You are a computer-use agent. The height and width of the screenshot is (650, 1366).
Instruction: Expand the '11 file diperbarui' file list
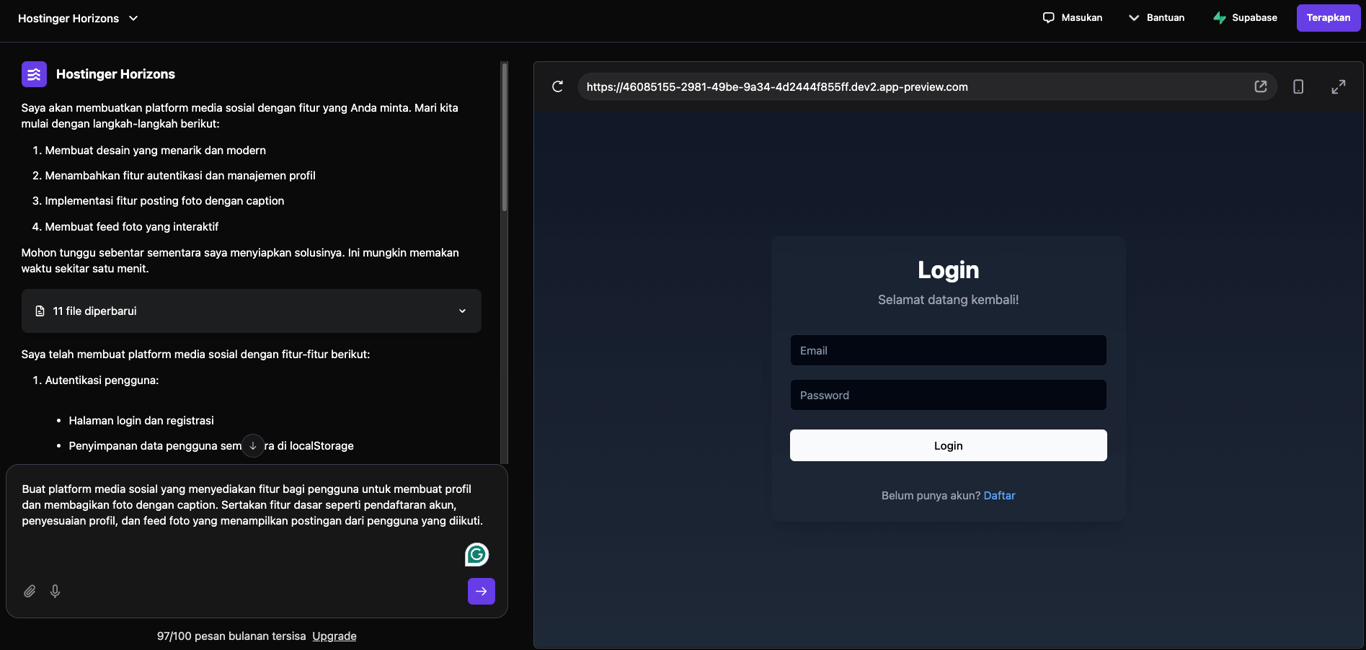click(462, 310)
